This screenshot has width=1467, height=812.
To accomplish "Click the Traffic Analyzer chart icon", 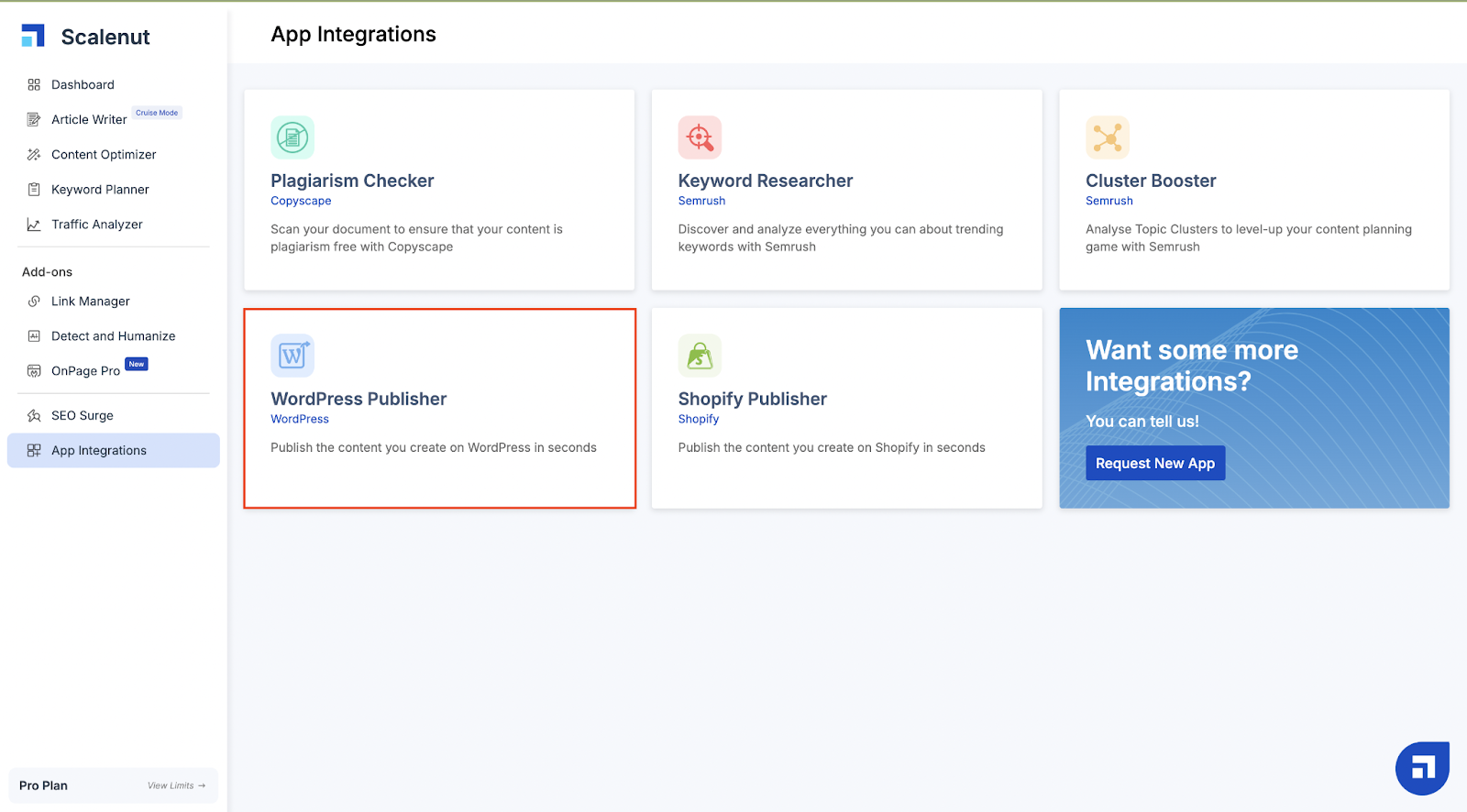I will click(34, 225).
